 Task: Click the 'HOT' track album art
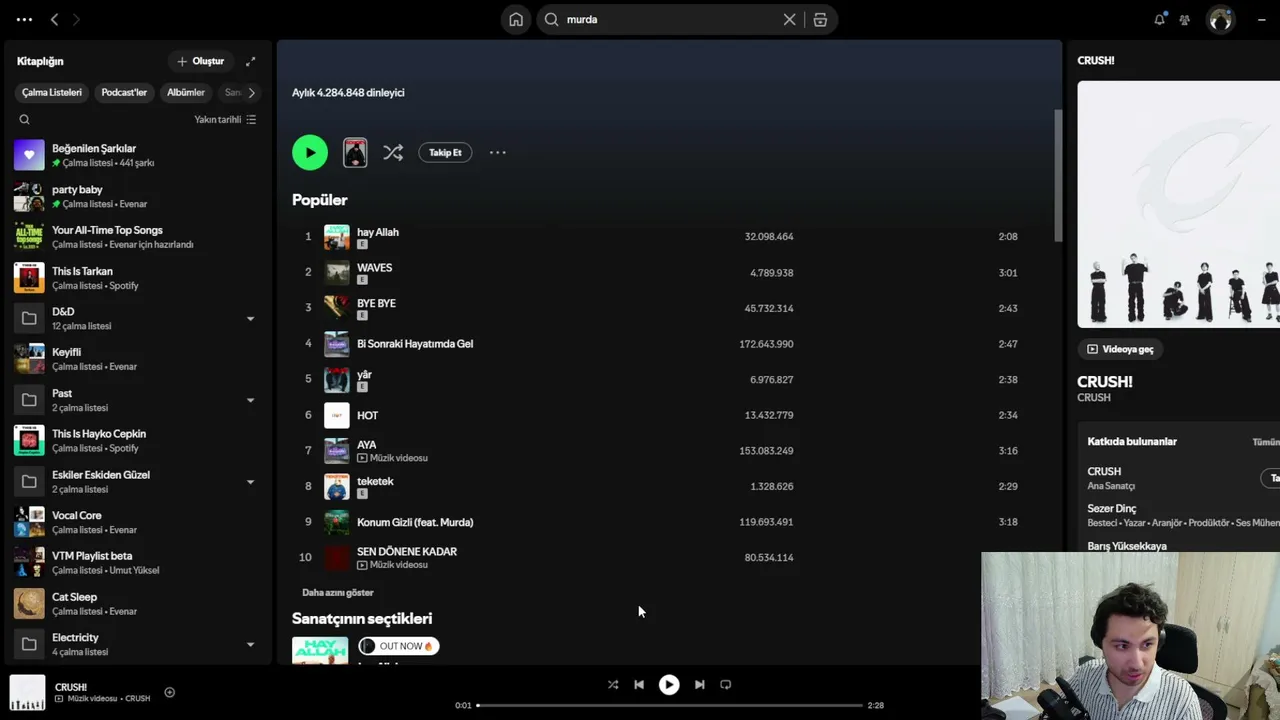click(337, 415)
